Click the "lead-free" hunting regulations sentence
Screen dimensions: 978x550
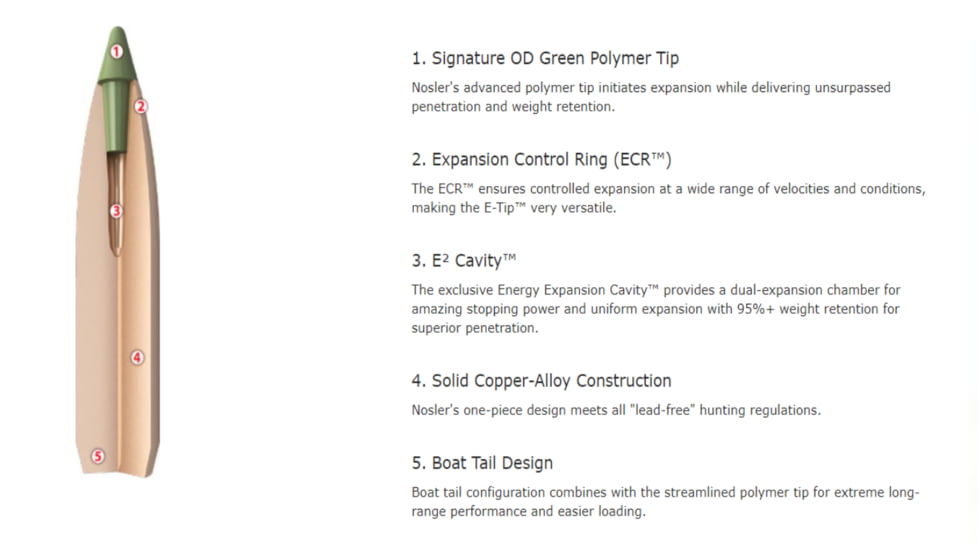(x=615, y=410)
